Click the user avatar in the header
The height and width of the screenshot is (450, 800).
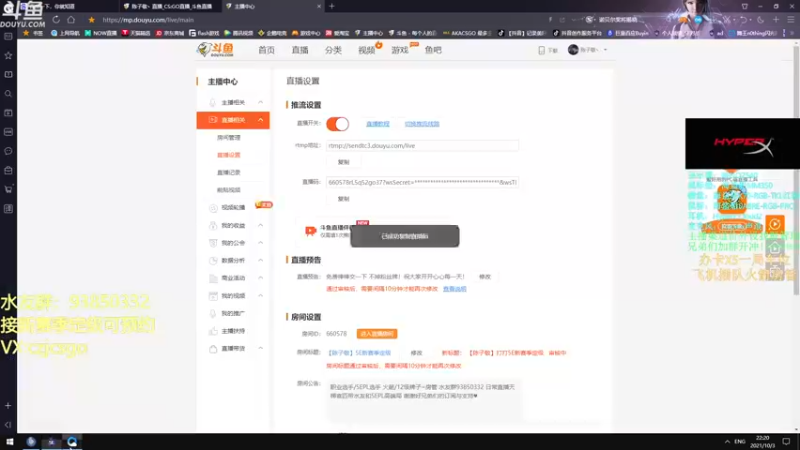573,49
